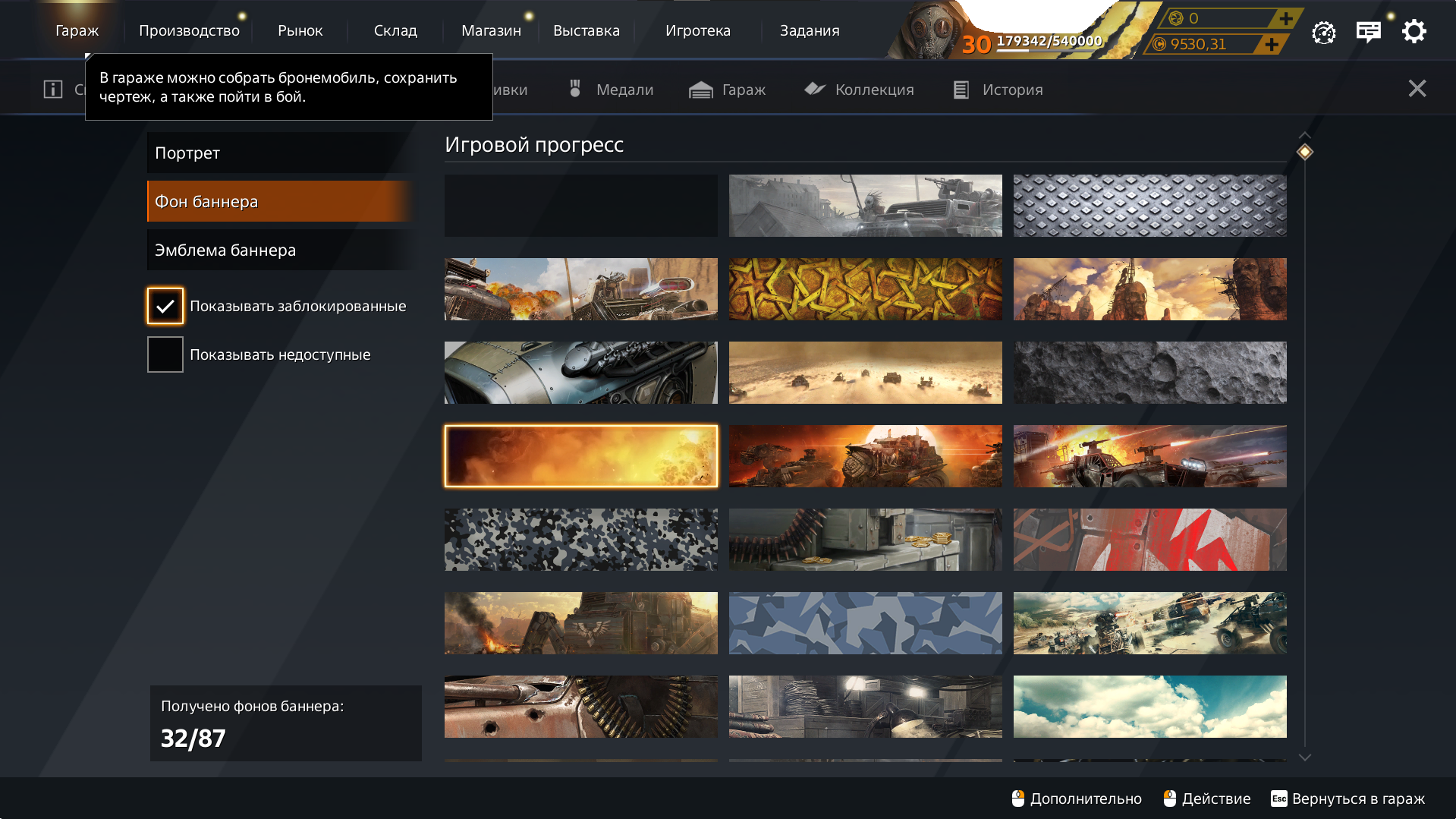This screenshot has width=1456, height=819.
Task: Click the medal icon beside Медали
Action: [x=575, y=89]
